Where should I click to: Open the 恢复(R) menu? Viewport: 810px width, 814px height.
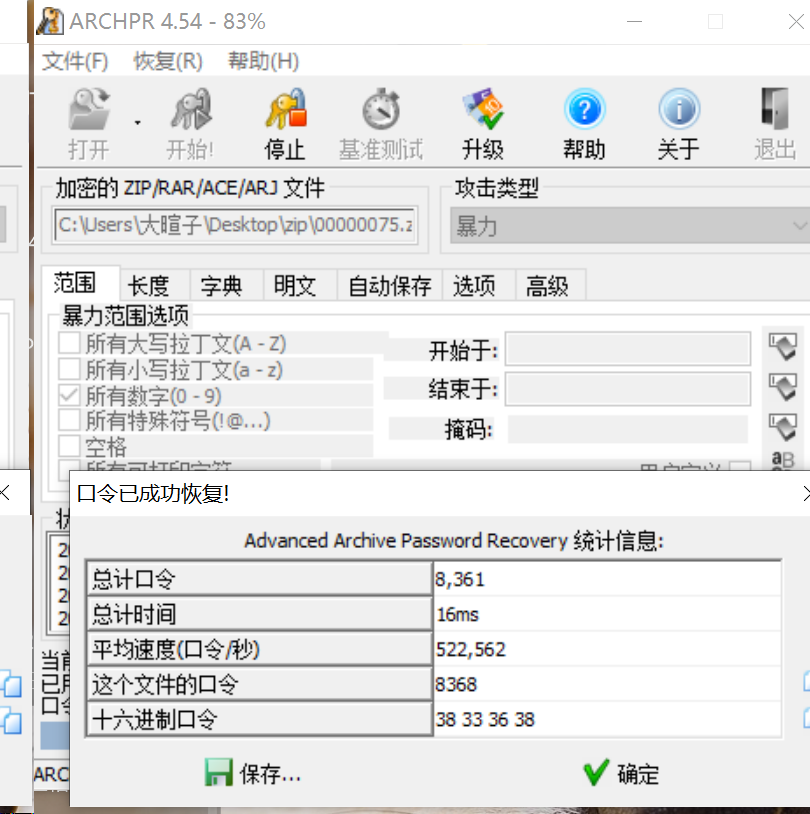tap(168, 61)
